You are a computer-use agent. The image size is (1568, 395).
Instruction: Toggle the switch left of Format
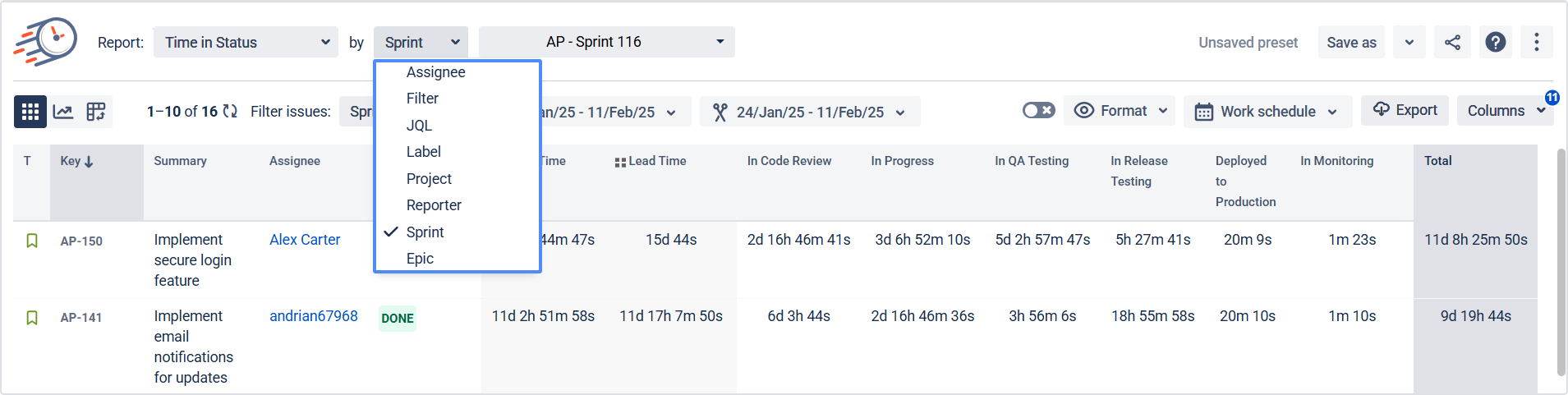[1038, 110]
